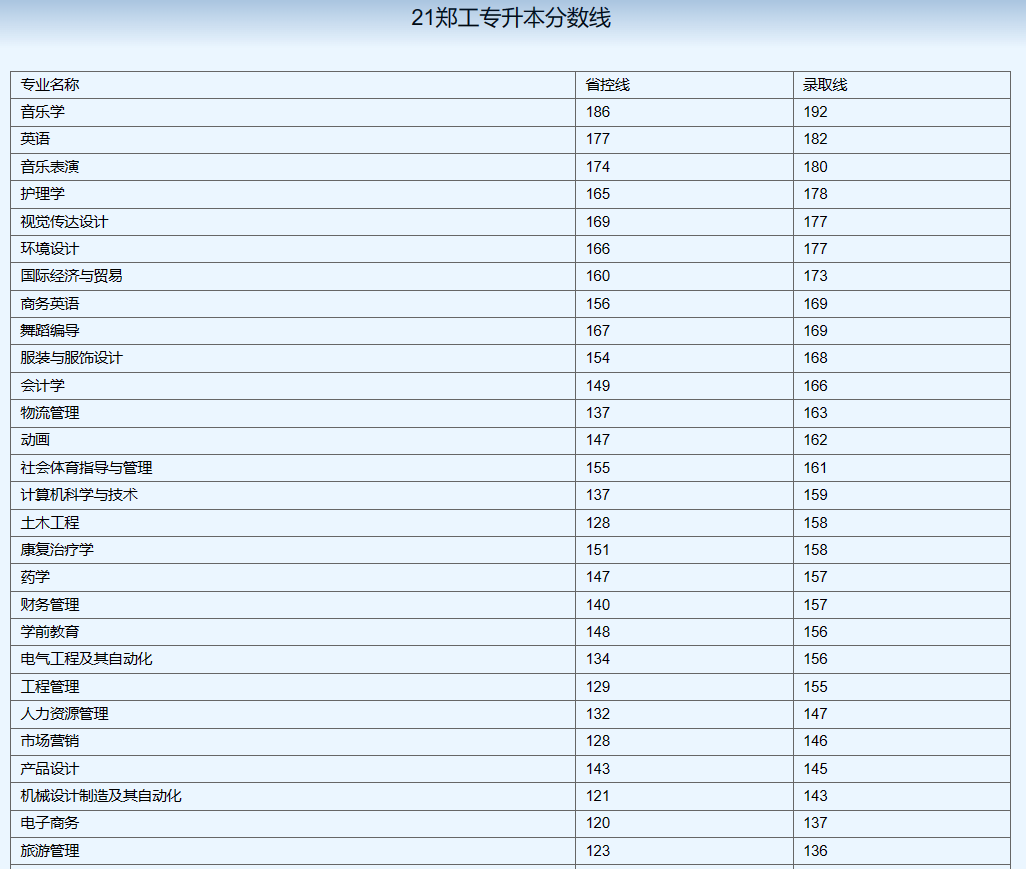
Task: Select the 视觉传达设计 major cell
Action: click(293, 222)
